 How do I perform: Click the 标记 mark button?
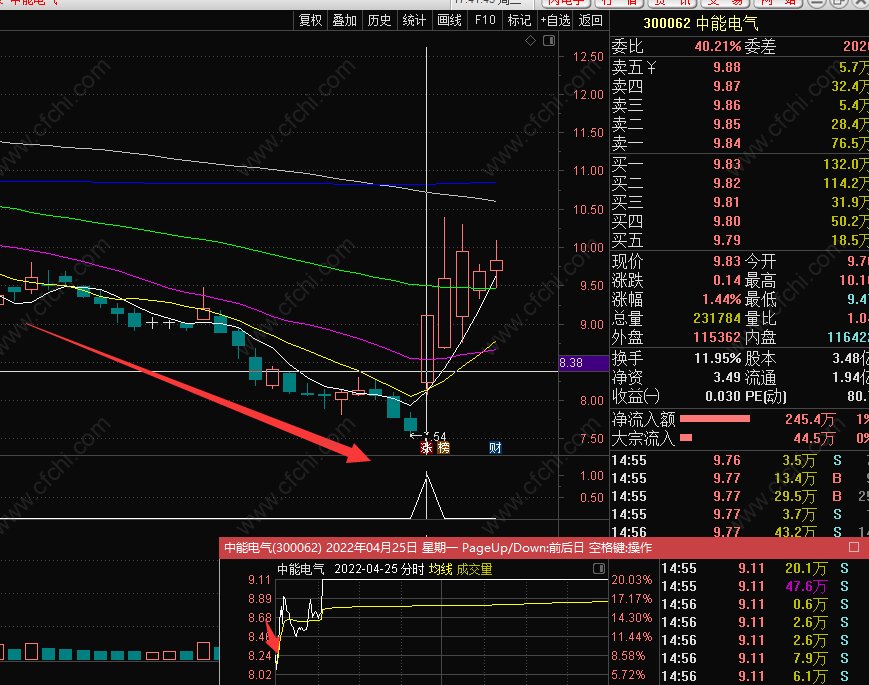tap(520, 21)
